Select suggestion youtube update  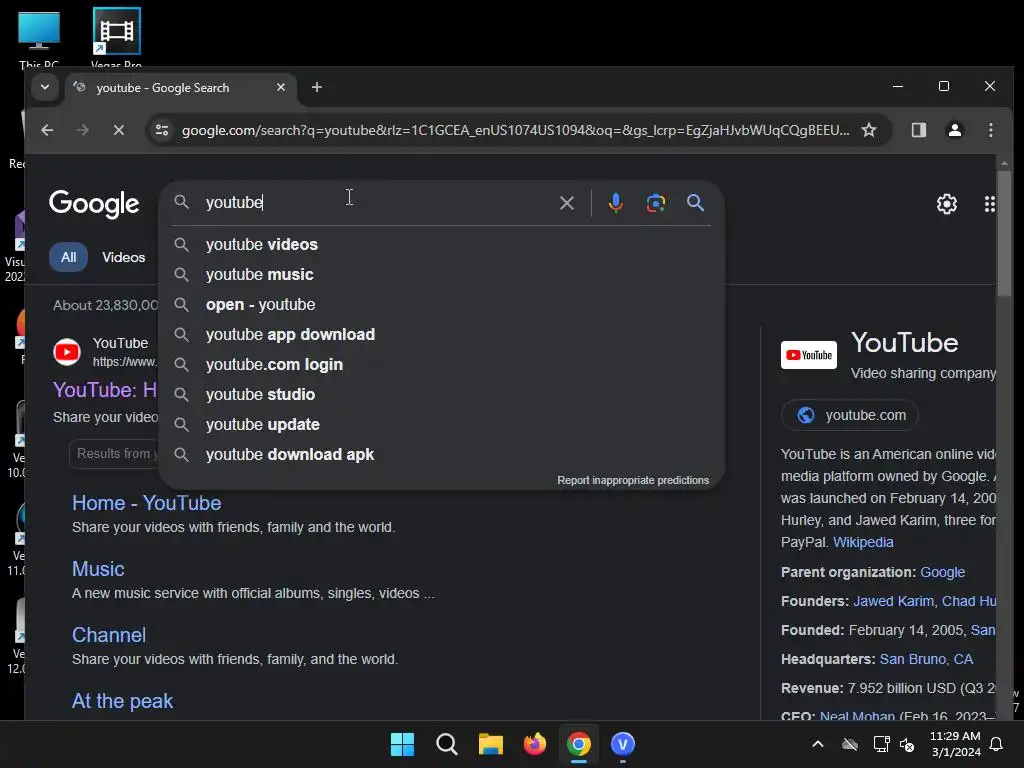tap(441, 424)
